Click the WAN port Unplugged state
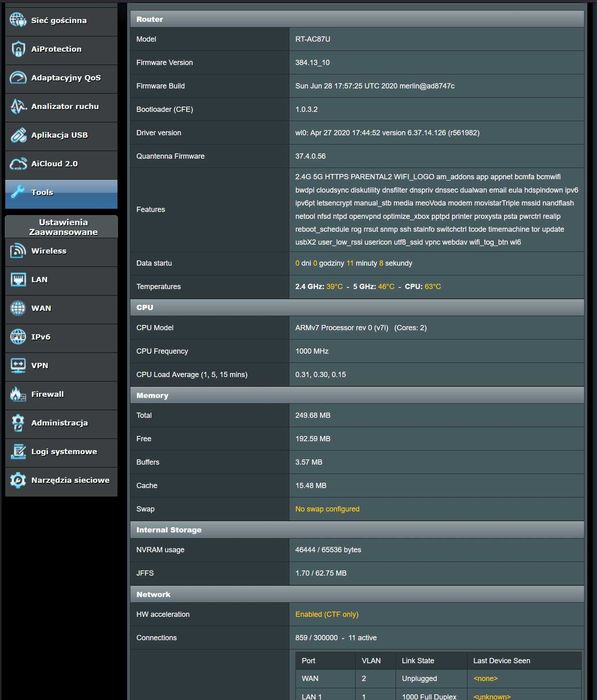 (419, 679)
